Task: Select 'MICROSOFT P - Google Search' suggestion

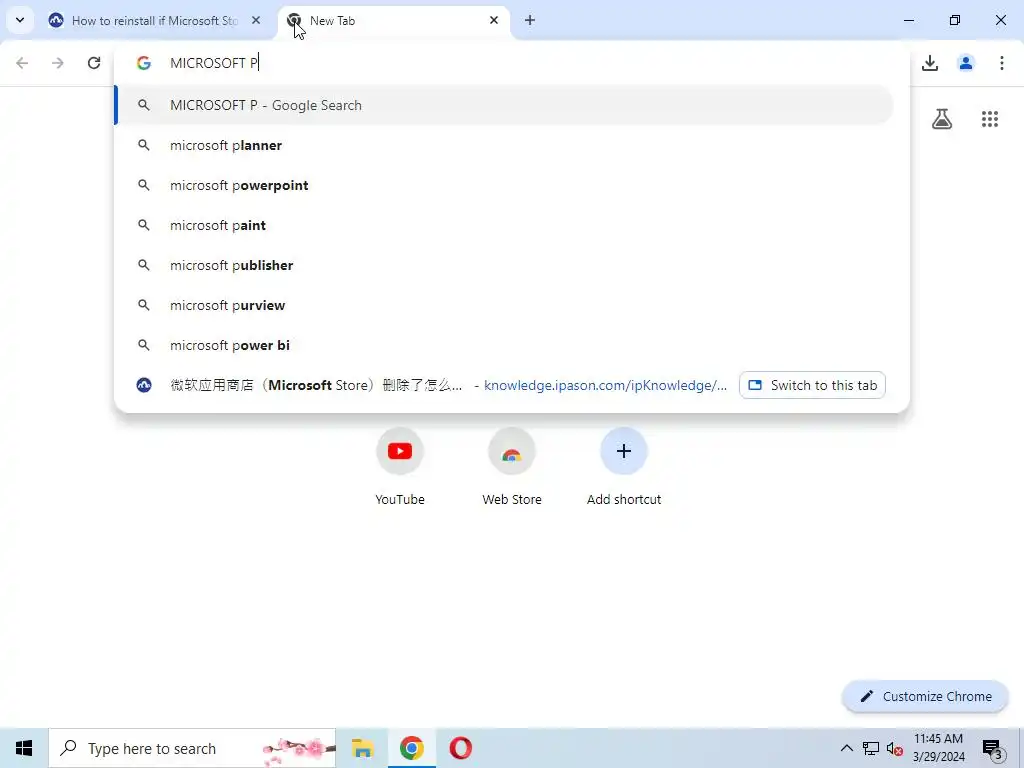Action: click(x=504, y=105)
